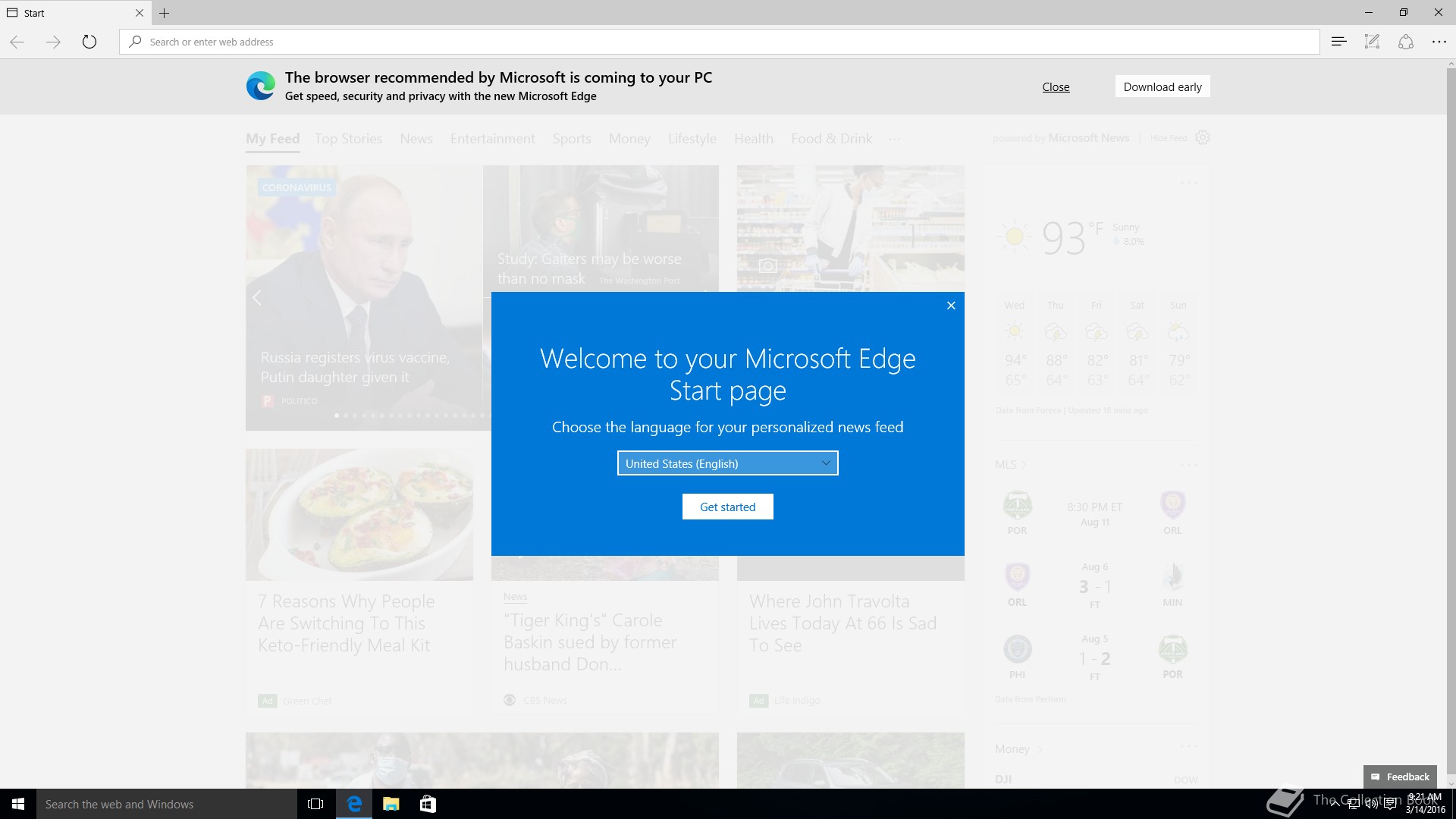
Task: Switch to the Top Stories tab
Action: [348, 139]
